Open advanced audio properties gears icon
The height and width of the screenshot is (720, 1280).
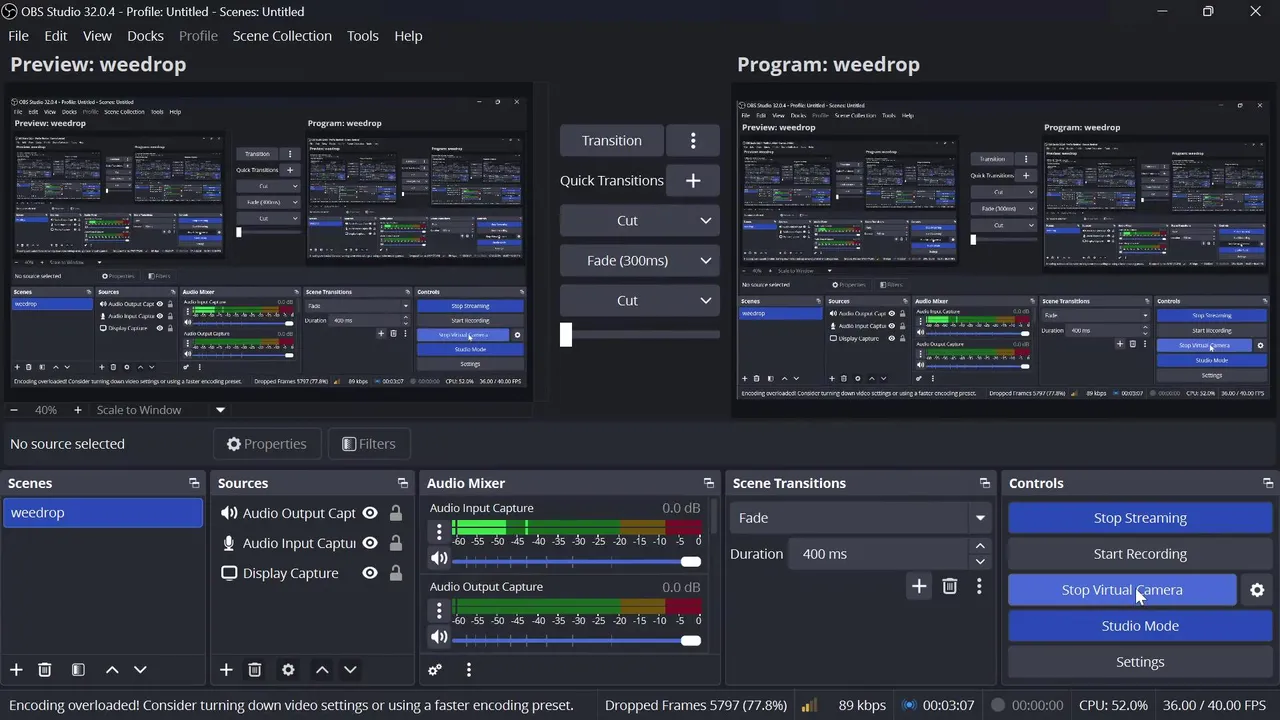pyautogui.click(x=435, y=670)
